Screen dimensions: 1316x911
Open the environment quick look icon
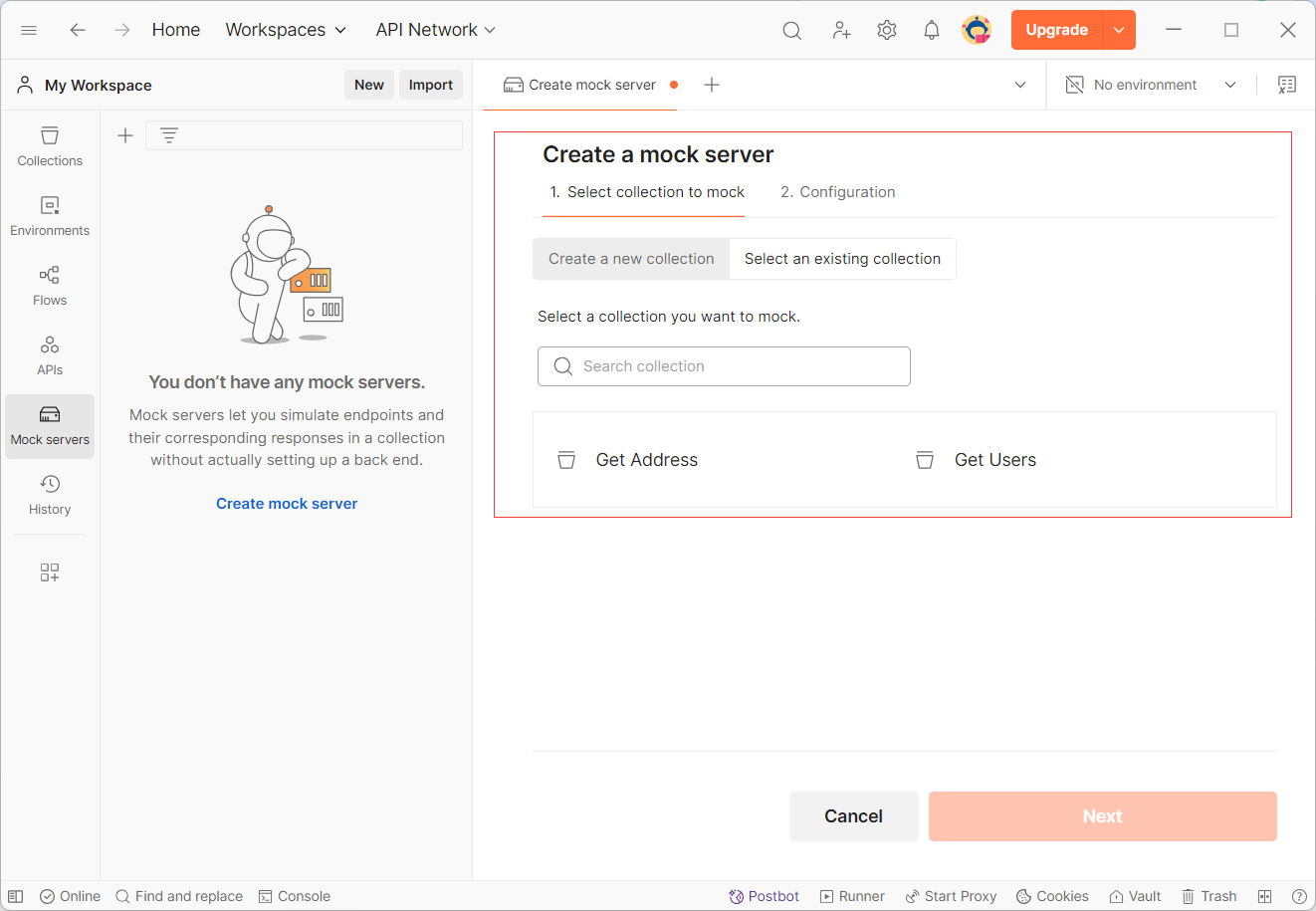pos(1287,85)
